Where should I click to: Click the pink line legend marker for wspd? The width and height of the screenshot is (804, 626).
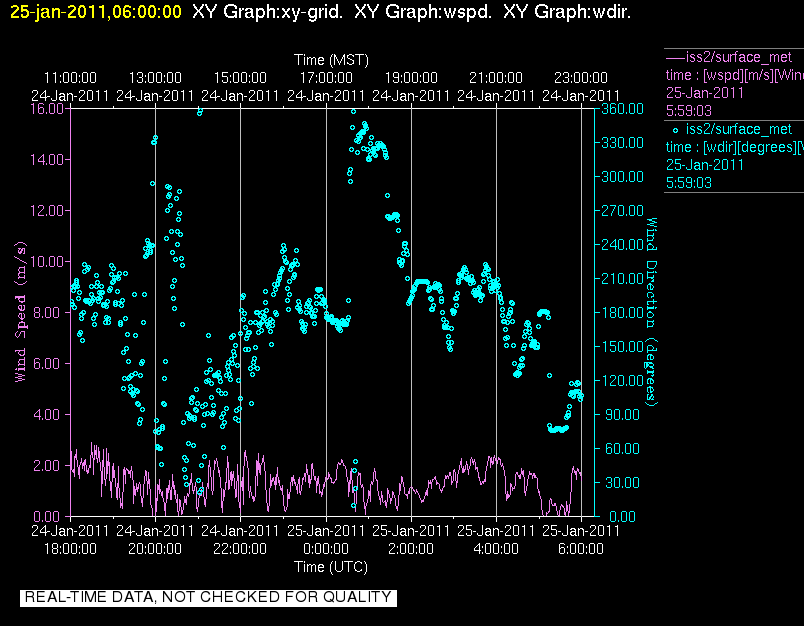click(675, 57)
